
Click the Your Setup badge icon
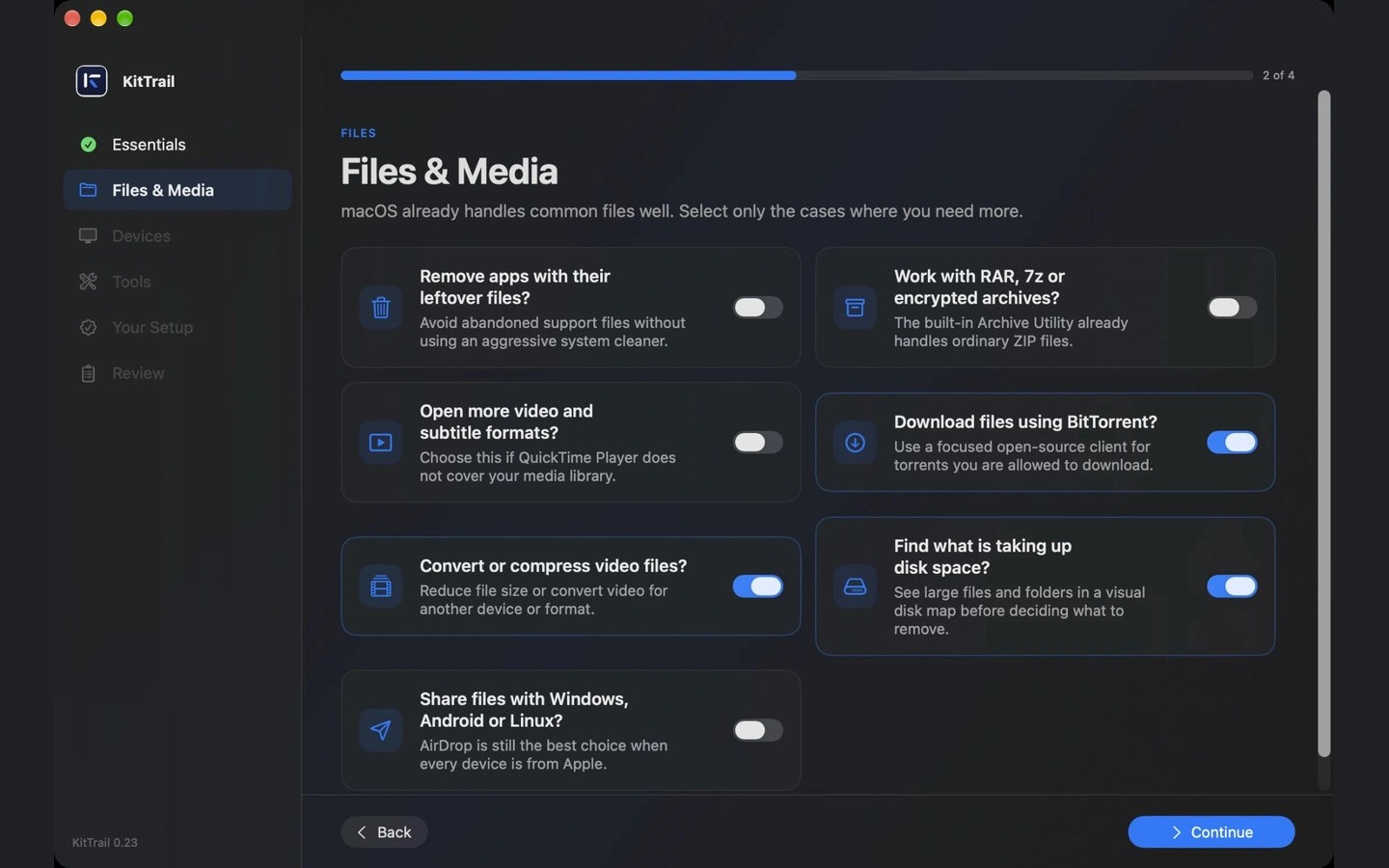pyautogui.click(x=88, y=328)
